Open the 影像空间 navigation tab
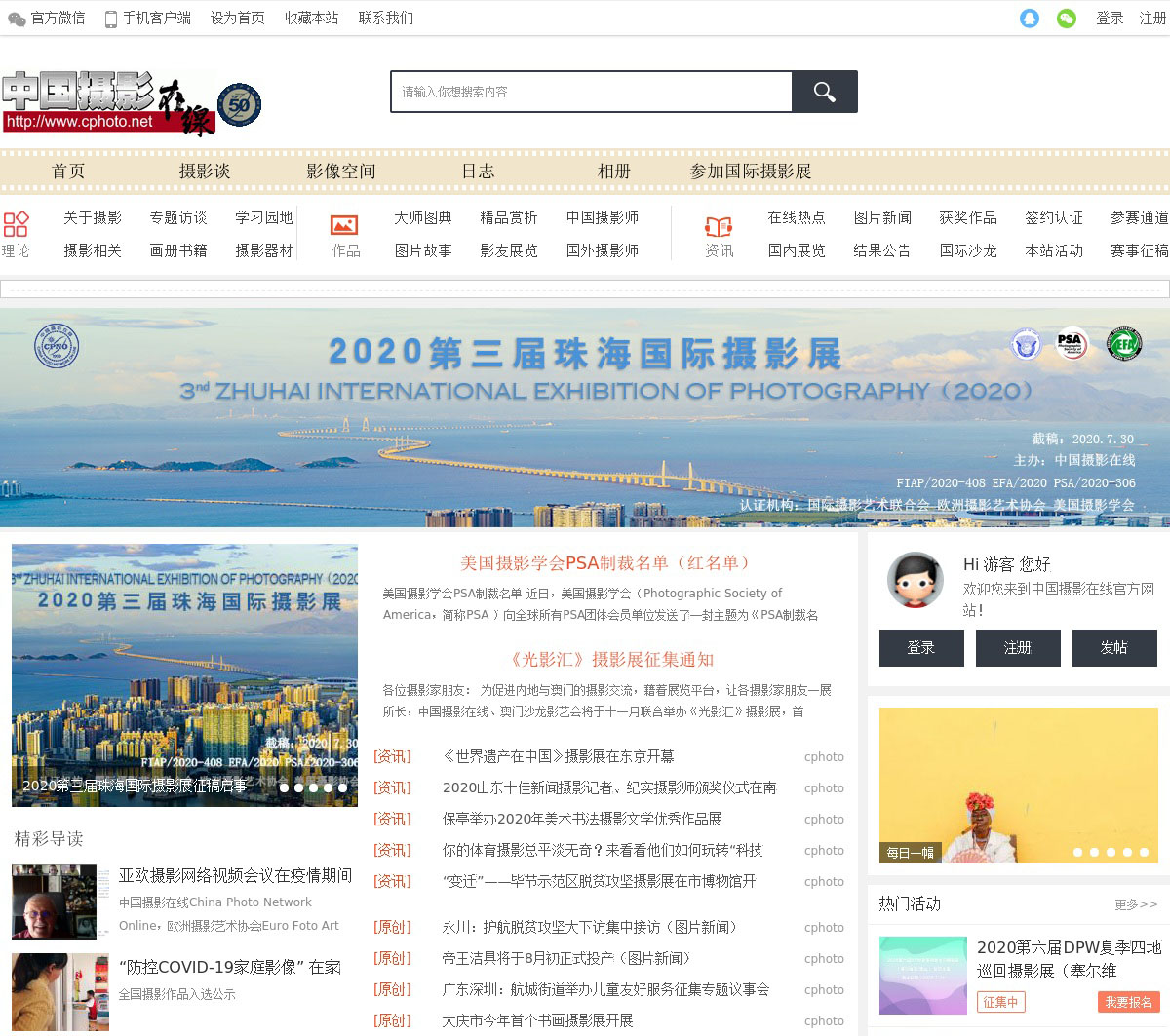This screenshot has width=1170, height=1036. coord(340,172)
